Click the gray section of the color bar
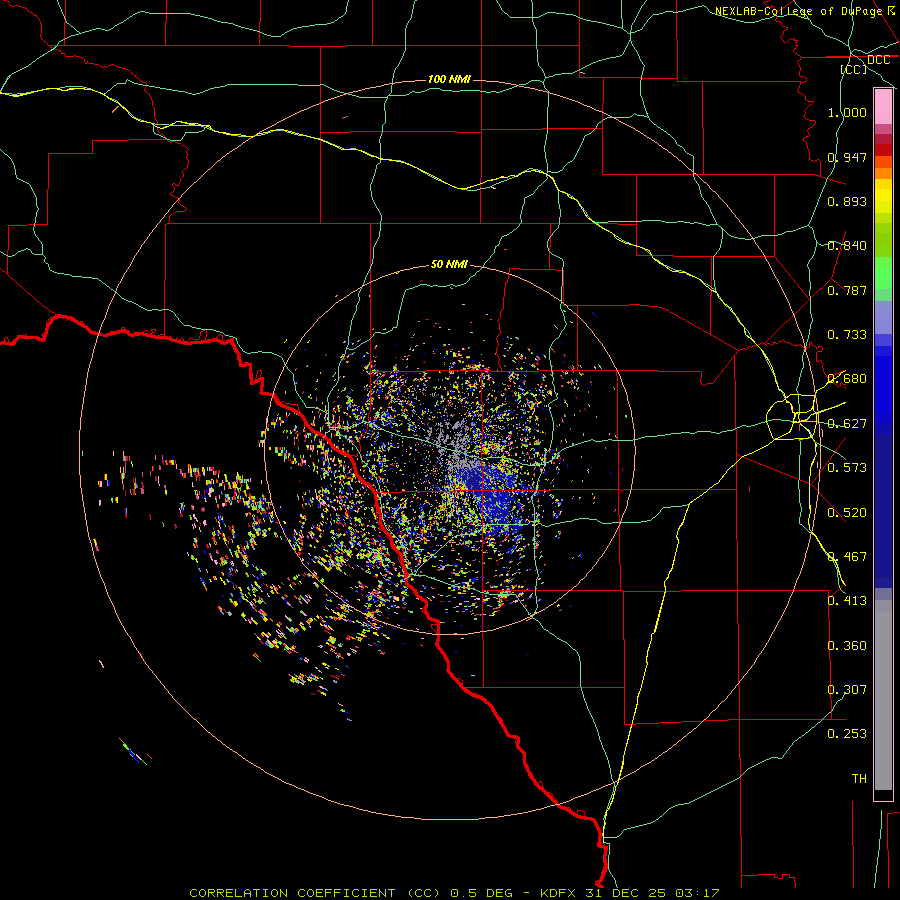Image resolution: width=900 pixels, height=900 pixels. coord(883,695)
